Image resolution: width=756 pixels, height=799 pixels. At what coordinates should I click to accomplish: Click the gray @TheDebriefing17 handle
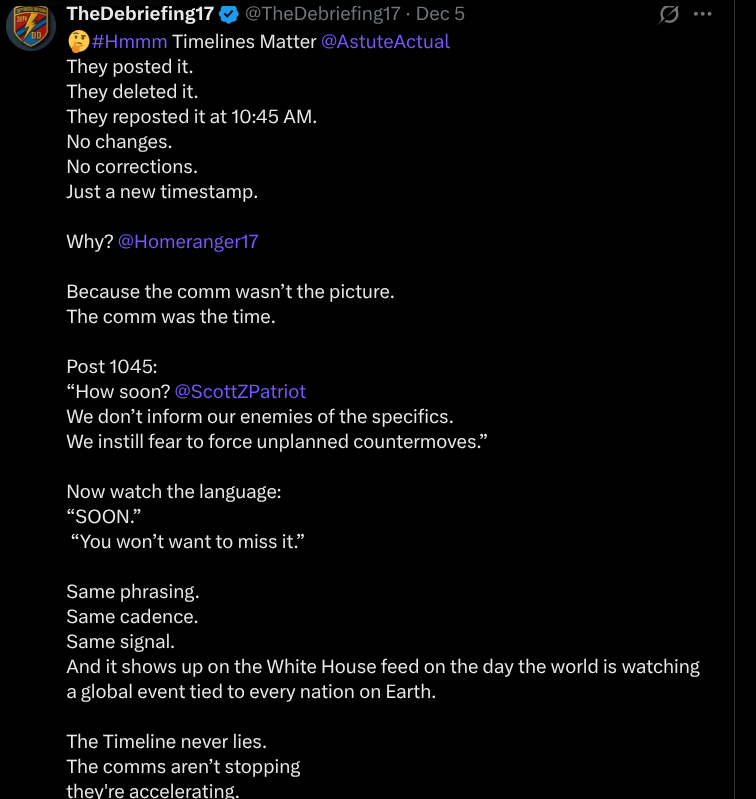[322, 14]
